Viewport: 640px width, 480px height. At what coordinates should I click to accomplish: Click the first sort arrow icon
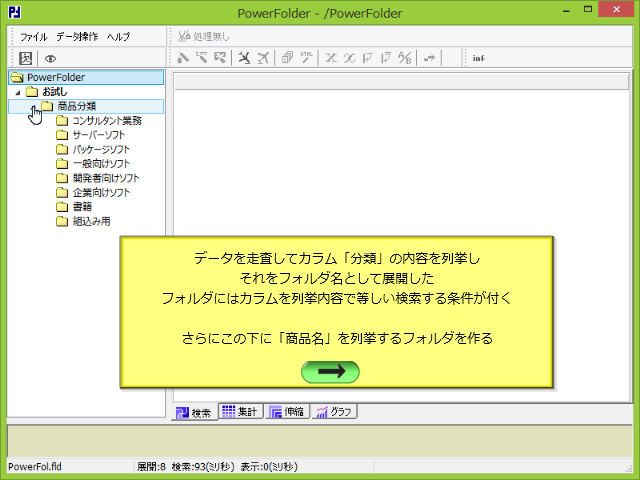[x=368, y=58]
